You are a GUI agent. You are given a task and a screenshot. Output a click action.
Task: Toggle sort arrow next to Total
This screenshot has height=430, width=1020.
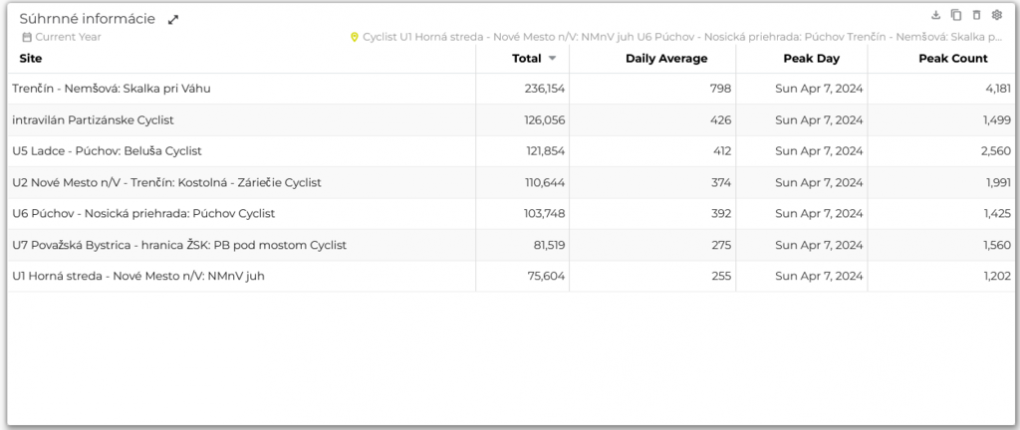[x=552, y=59]
